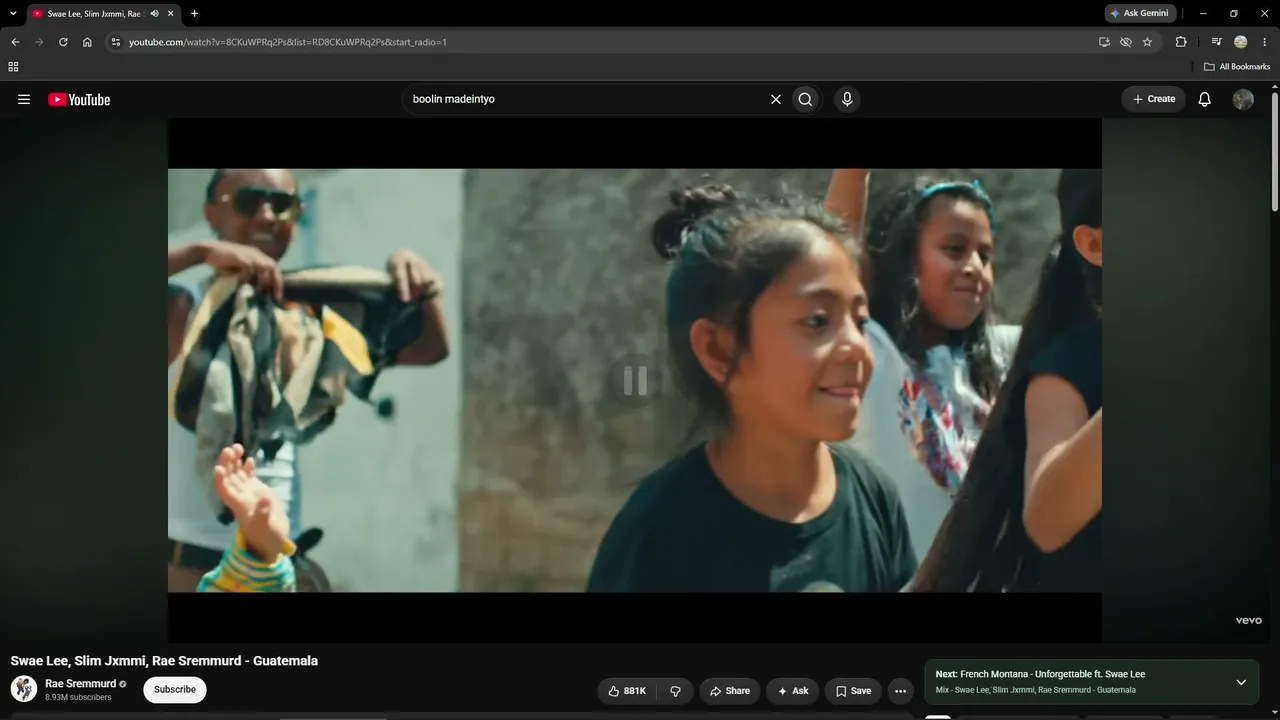Start voice search with the microphone

point(847,99)
